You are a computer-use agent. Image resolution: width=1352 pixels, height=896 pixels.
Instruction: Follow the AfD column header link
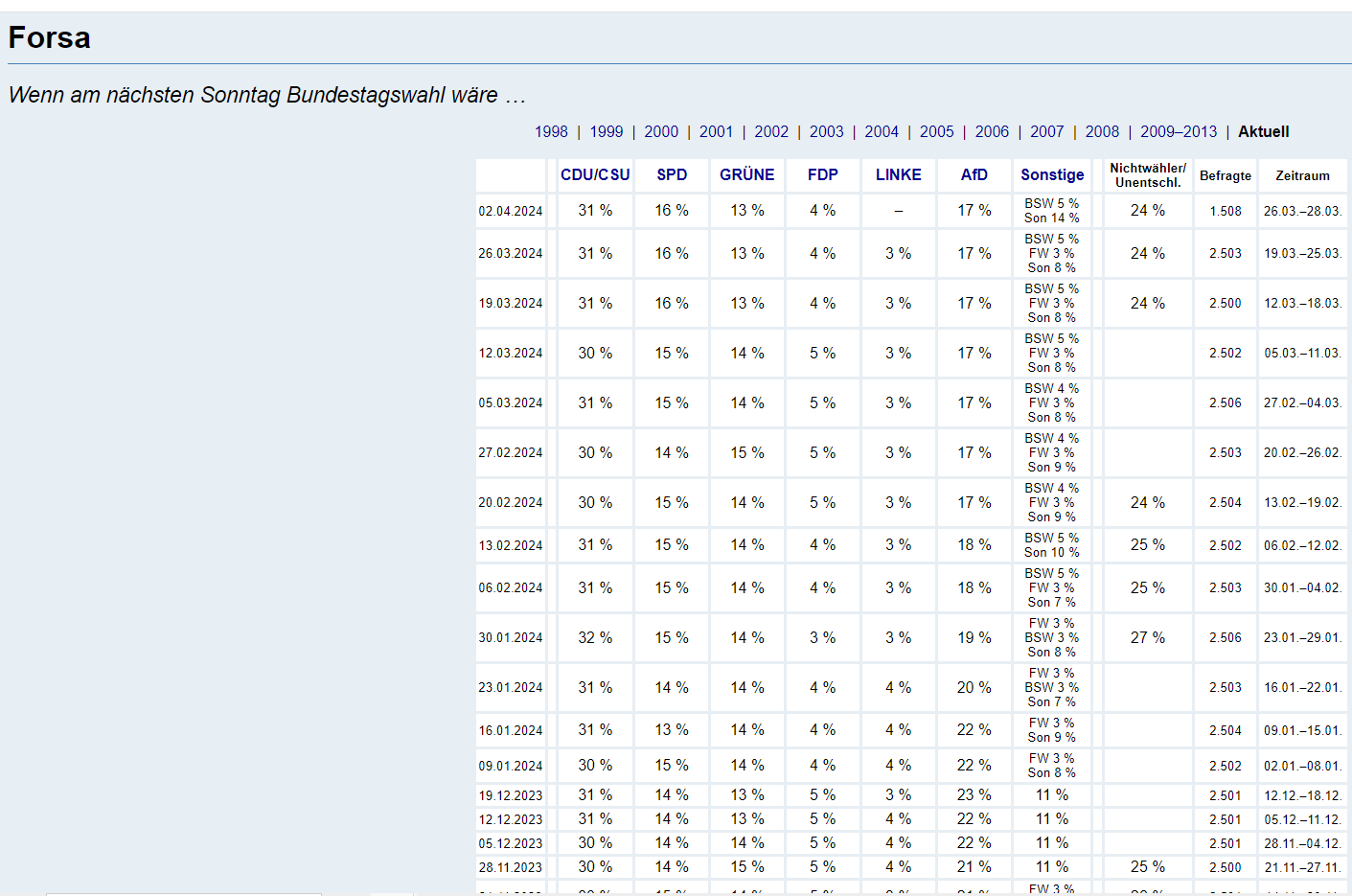[x=974, y=174]
